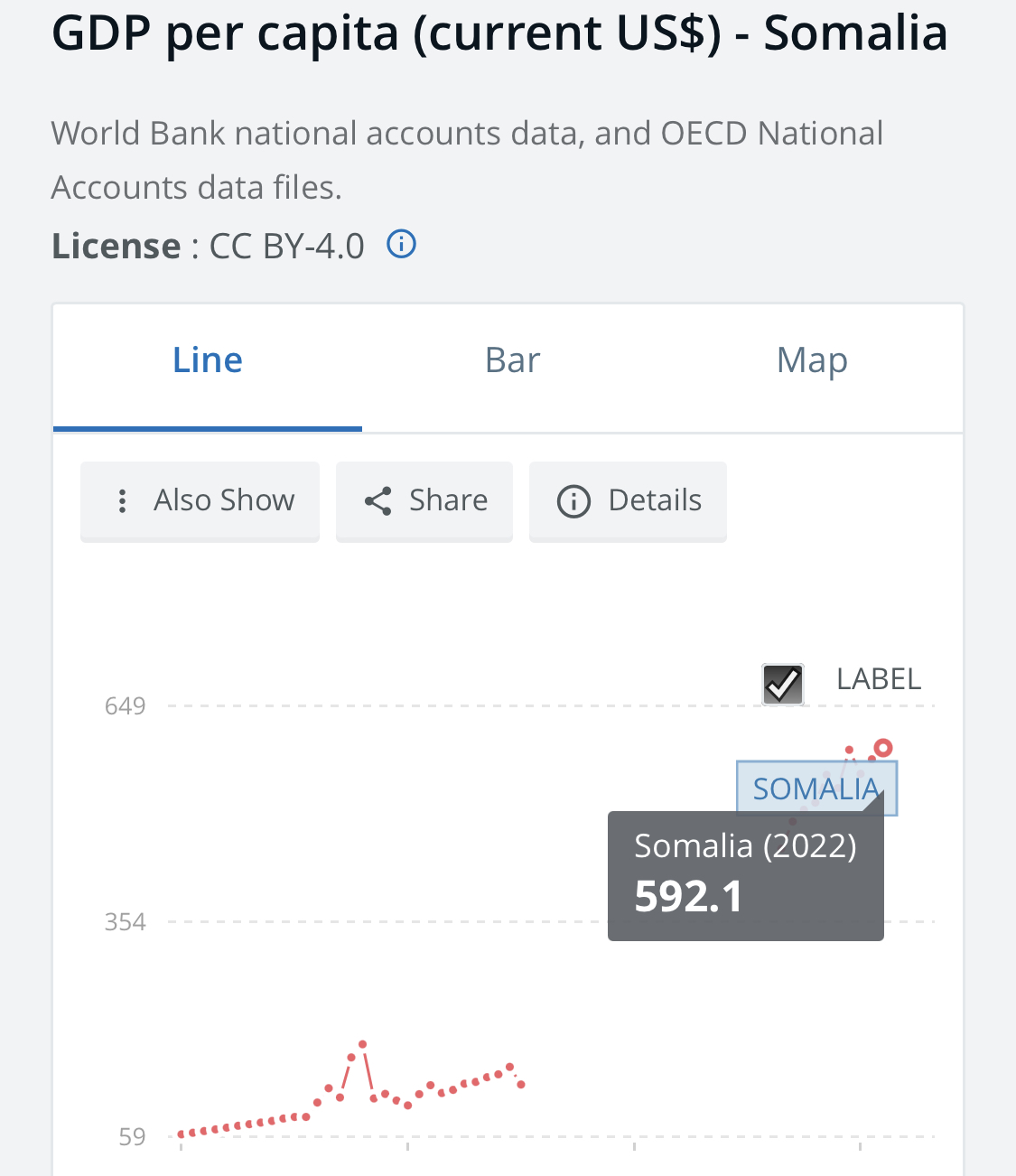The image size is (1016, 1176).
Task: Click the Somalia (2022) 592.1 tooltip
Action: pos(745,874)
